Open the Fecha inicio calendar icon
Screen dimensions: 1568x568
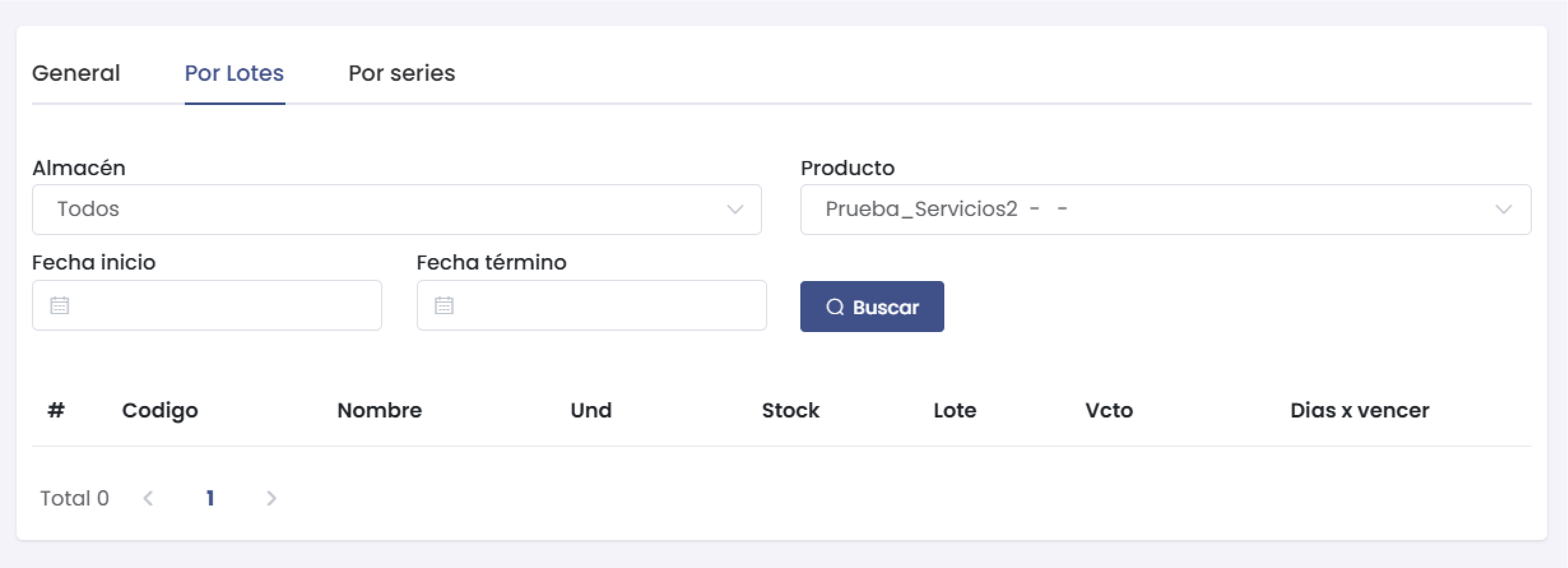pos(59,305)
